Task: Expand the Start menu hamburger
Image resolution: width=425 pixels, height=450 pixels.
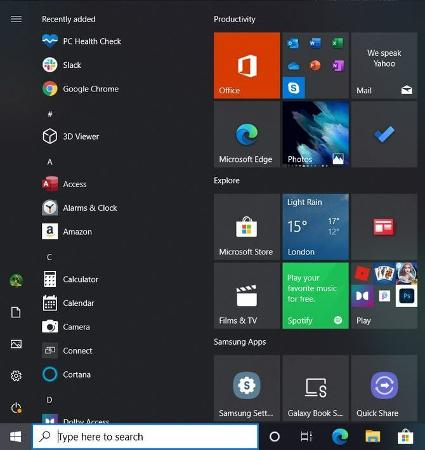Action: click(x=16, y=19)
